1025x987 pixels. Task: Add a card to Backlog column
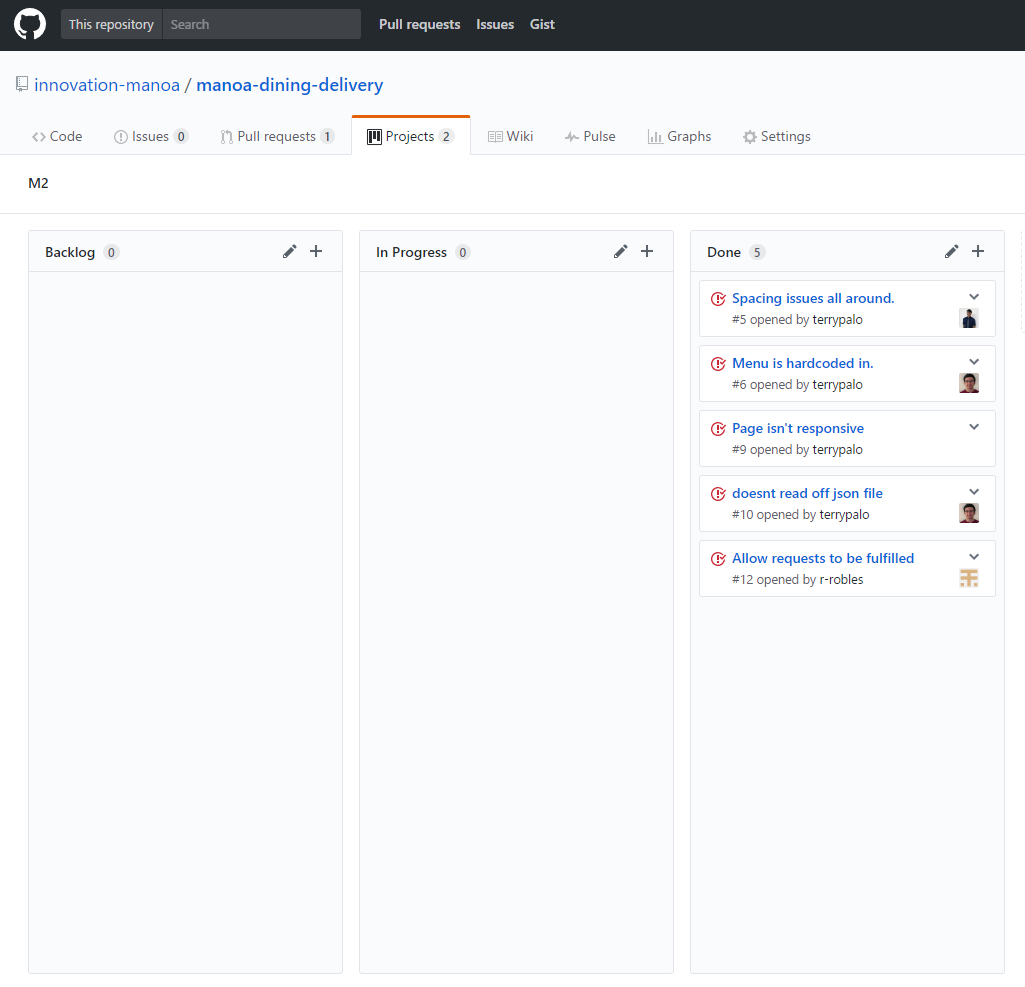click(x=316, y=252)
